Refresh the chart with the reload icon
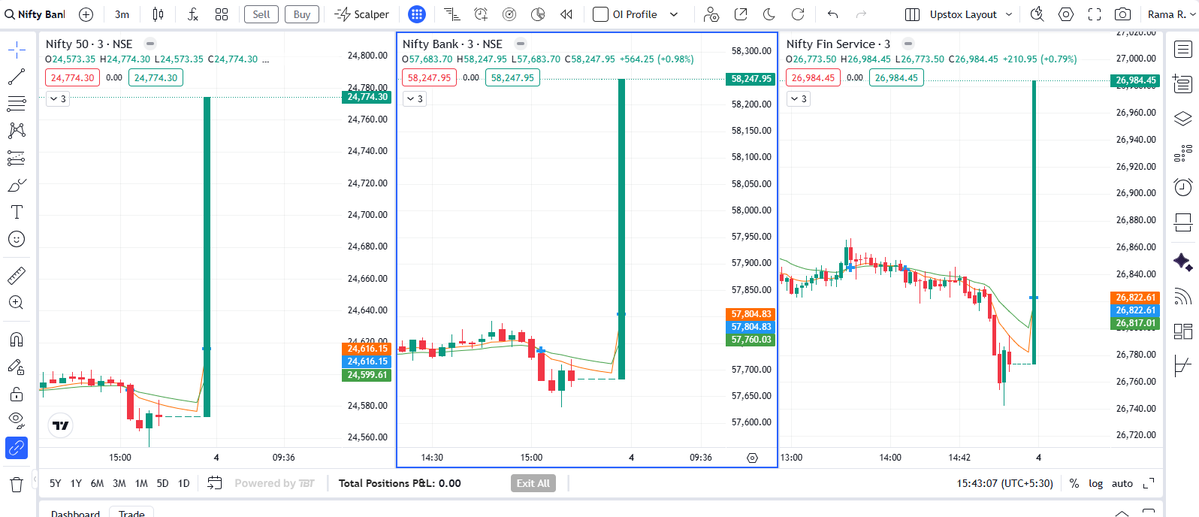 coord(798,14)
